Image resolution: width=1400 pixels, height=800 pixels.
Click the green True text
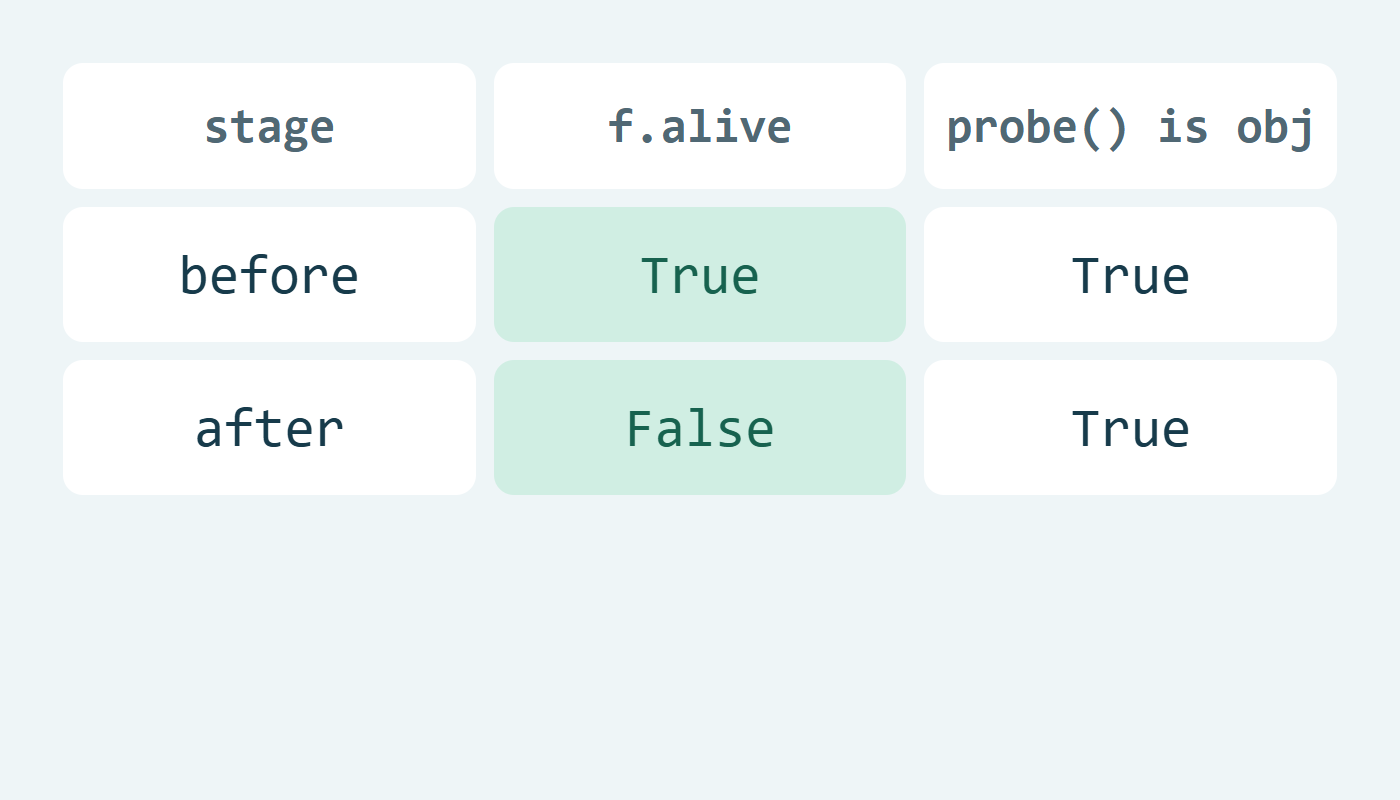coord(700,275)
